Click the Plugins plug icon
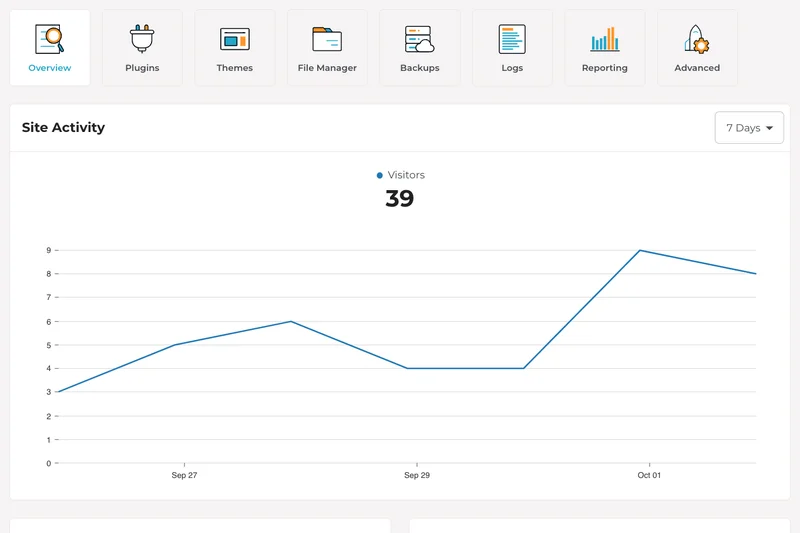The image size is (800, 533). point(142,40)
